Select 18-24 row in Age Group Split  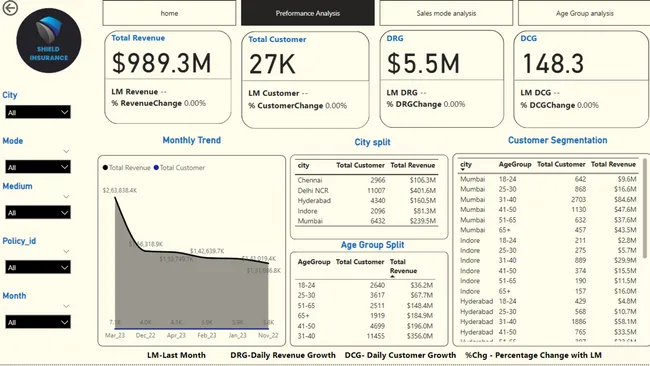[x=365, y=285]
